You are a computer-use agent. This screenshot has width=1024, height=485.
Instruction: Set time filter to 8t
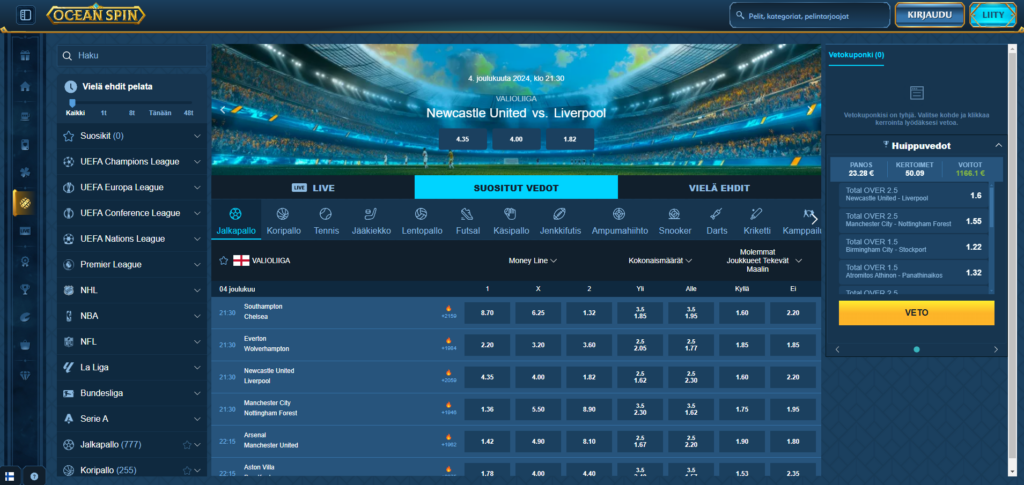131,113
